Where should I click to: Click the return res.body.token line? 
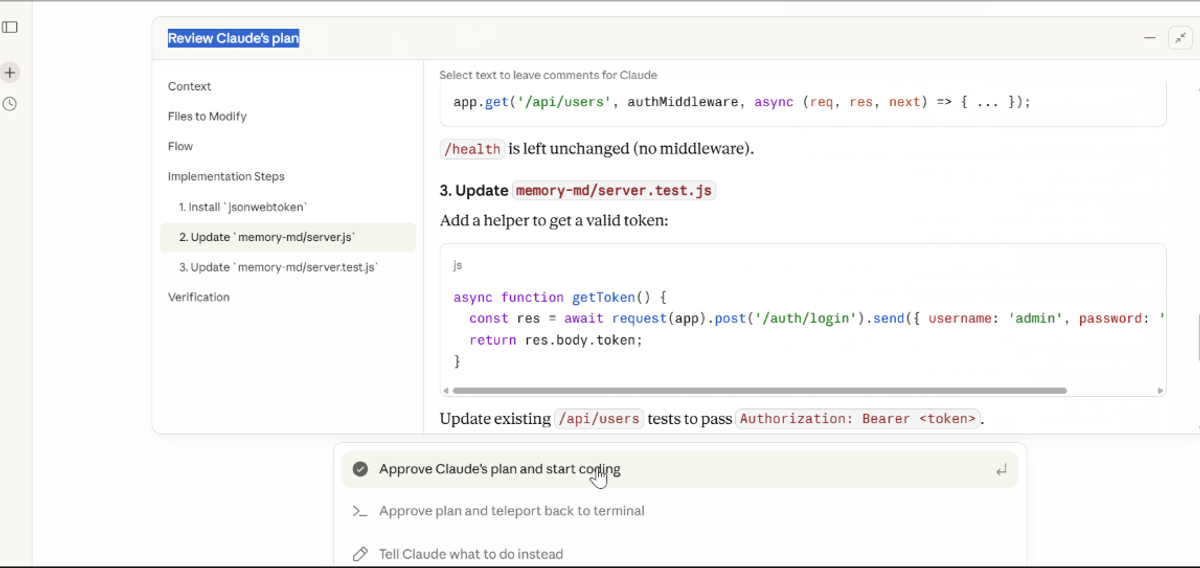[556, 340]
